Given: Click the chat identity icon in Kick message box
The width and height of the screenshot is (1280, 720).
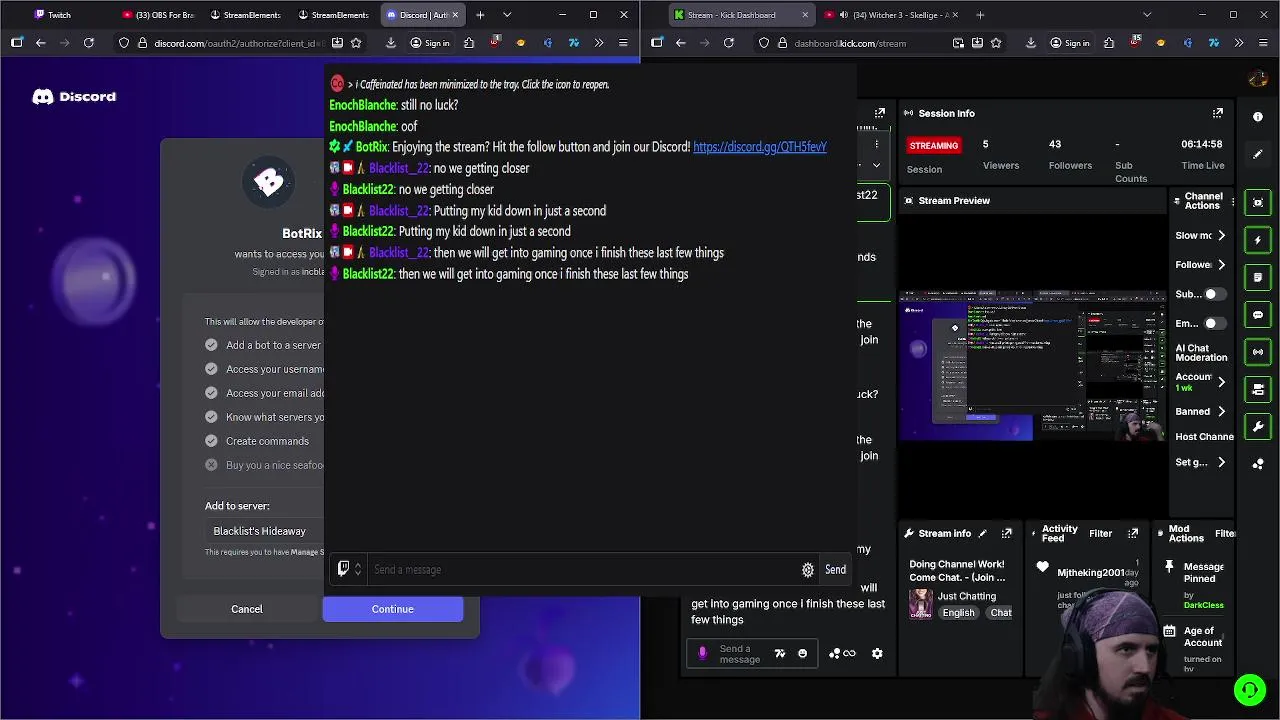Looking at the screenshot, I should tap(702, 653).
